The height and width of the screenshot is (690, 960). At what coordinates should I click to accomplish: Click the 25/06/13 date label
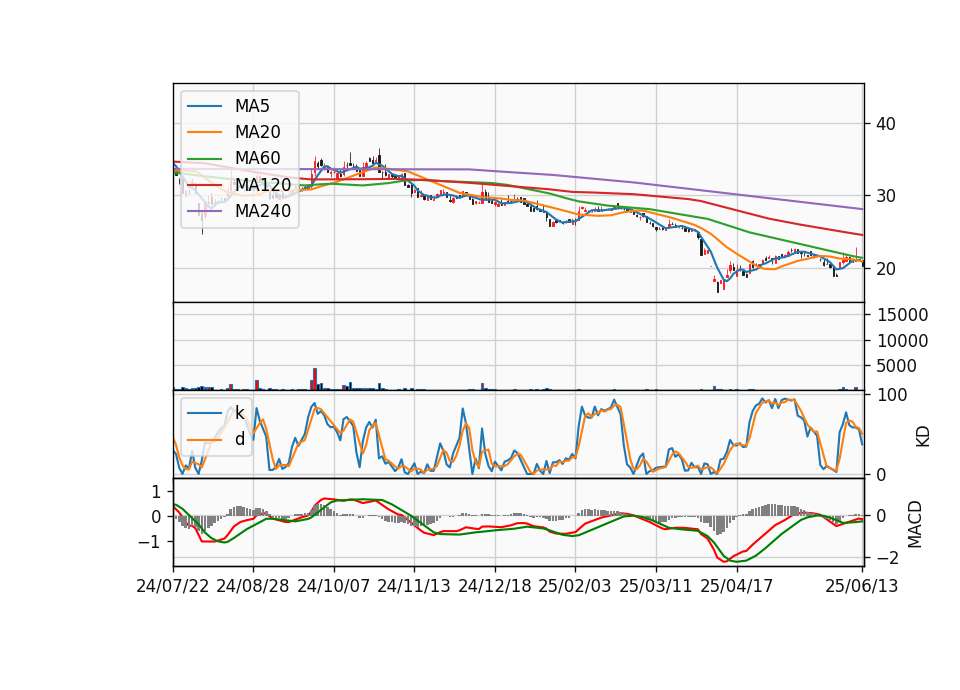(861, 586)
